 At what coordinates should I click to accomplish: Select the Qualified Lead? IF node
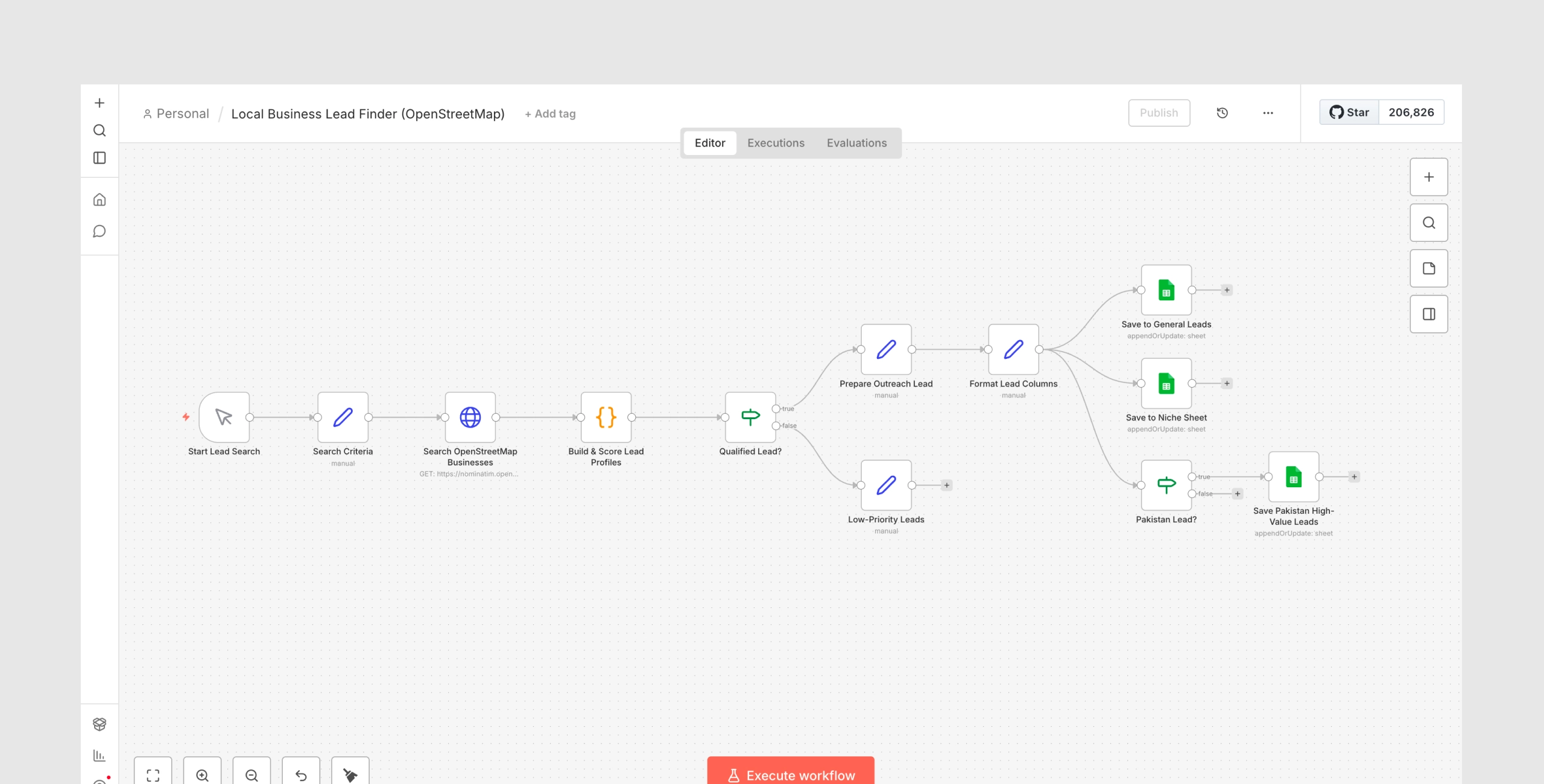pos(750,417)
